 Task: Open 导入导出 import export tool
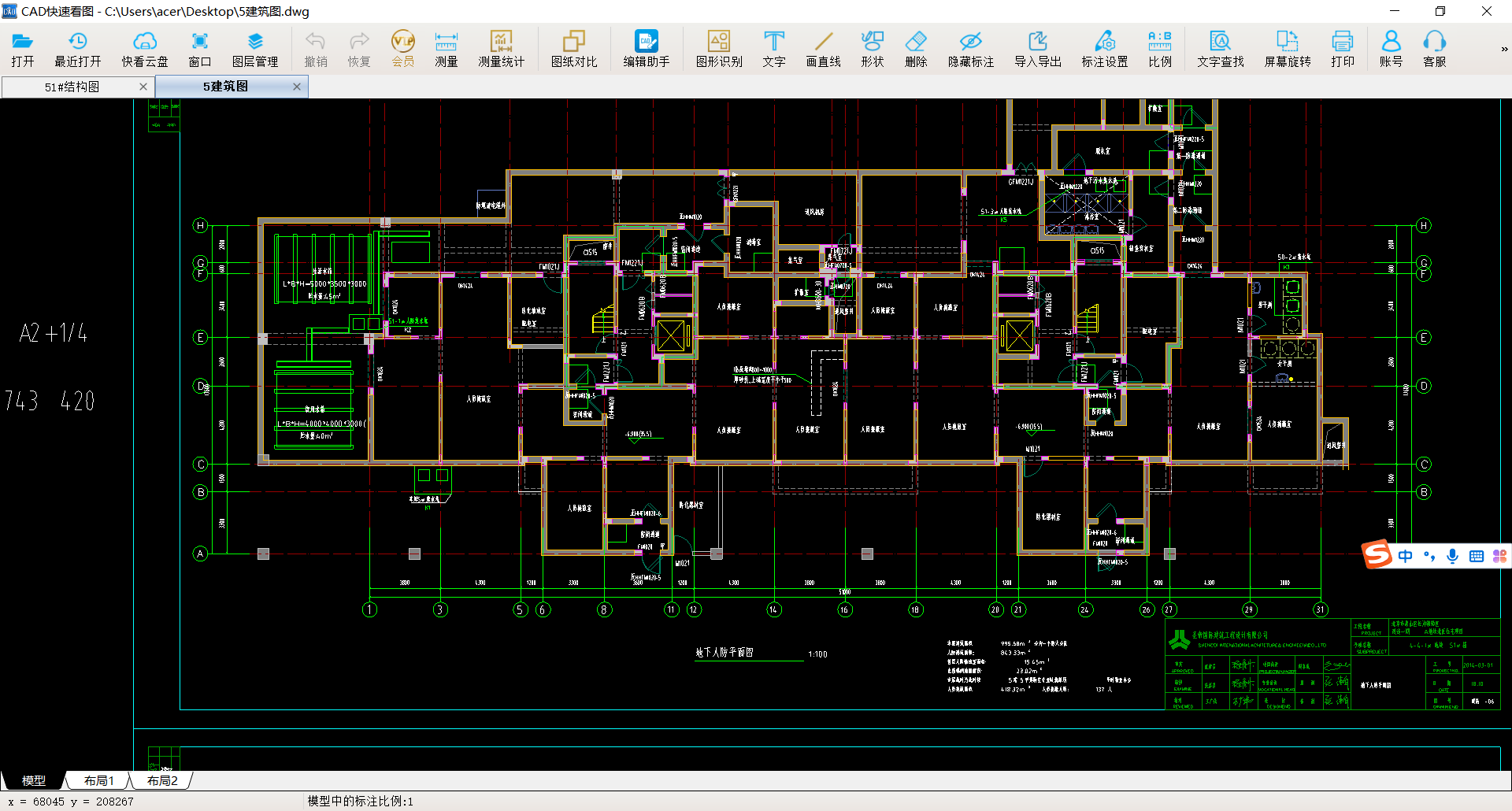[1038, 50]
